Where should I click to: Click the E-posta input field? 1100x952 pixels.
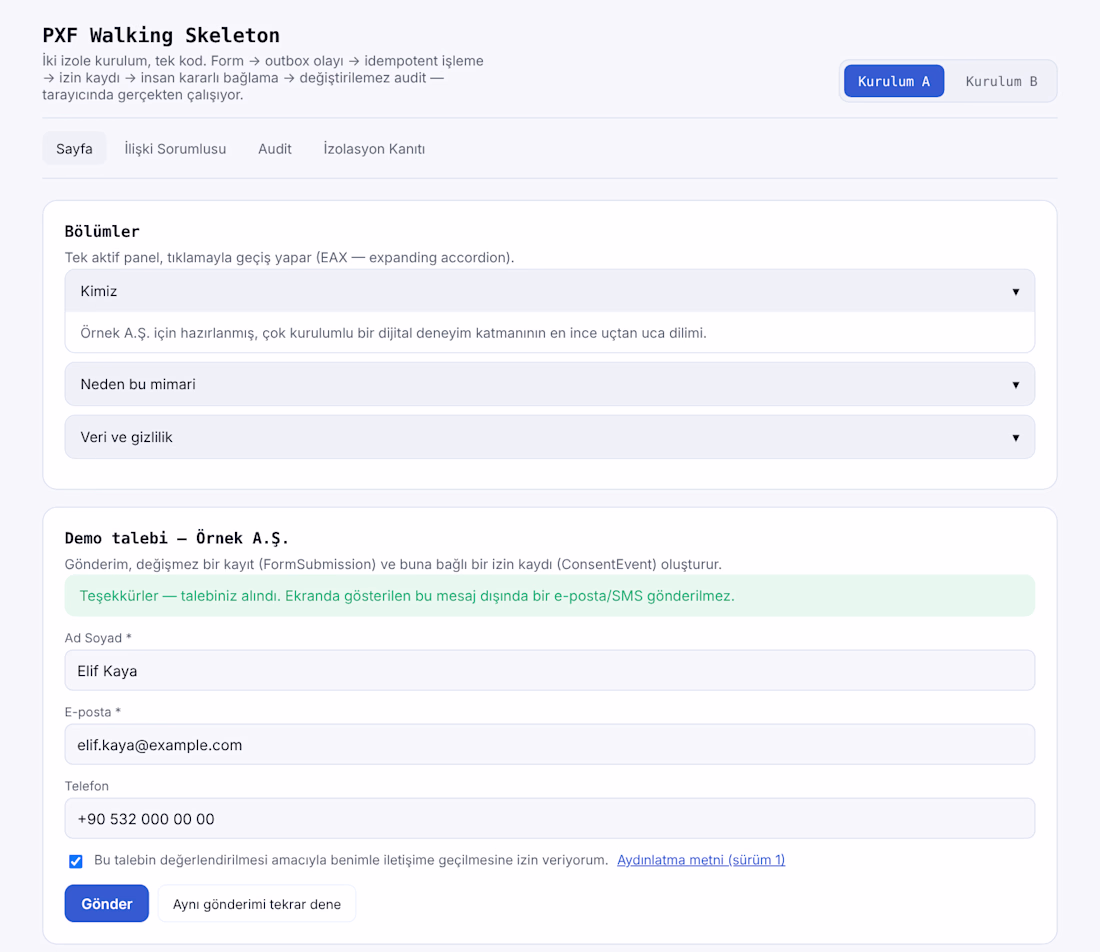(549, 744)
